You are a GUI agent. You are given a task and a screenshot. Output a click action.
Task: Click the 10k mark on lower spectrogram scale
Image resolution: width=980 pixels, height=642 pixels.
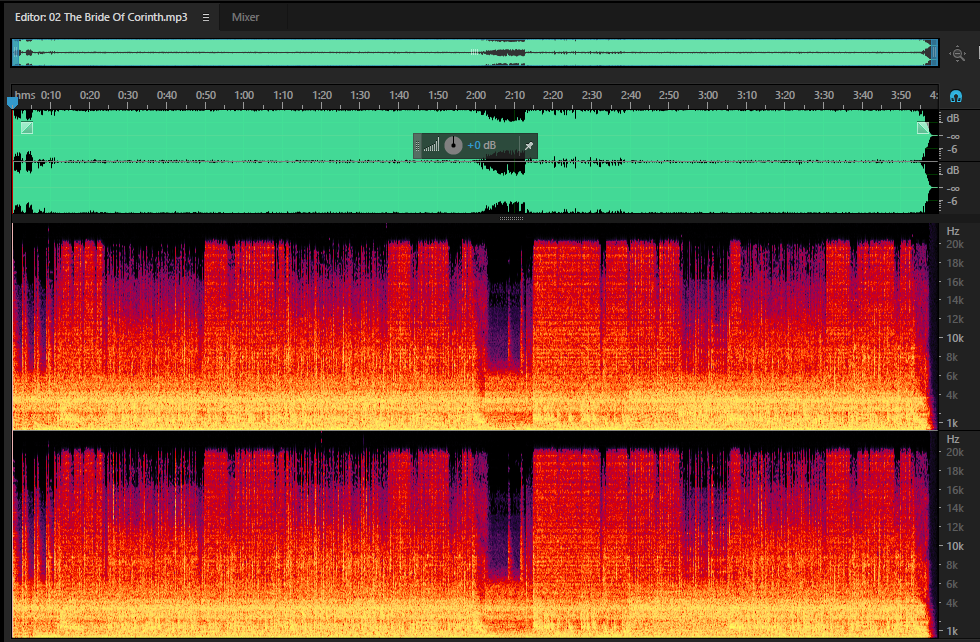point(955,546)
